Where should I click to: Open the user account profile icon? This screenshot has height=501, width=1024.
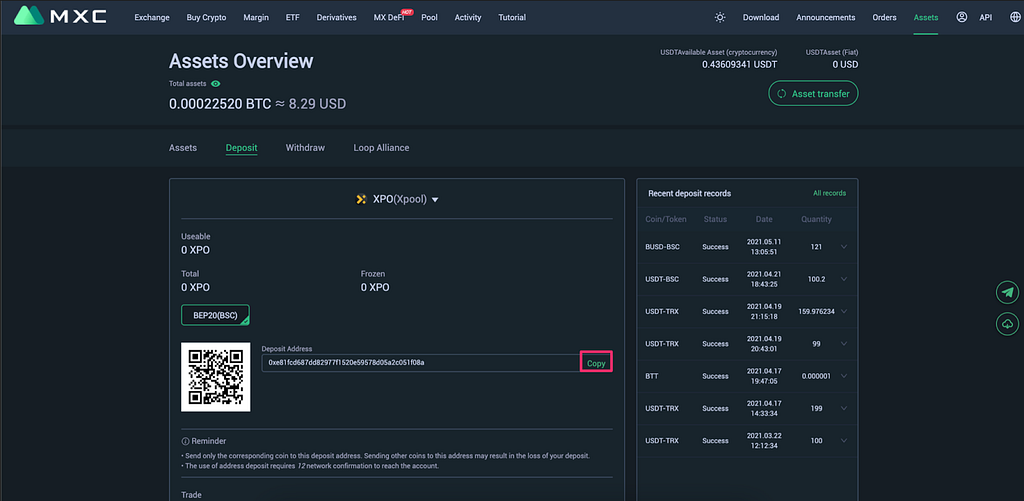click(961, 18)
